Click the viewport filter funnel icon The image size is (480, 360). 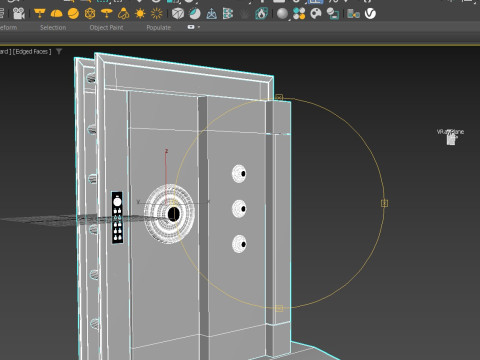[59, 51]
